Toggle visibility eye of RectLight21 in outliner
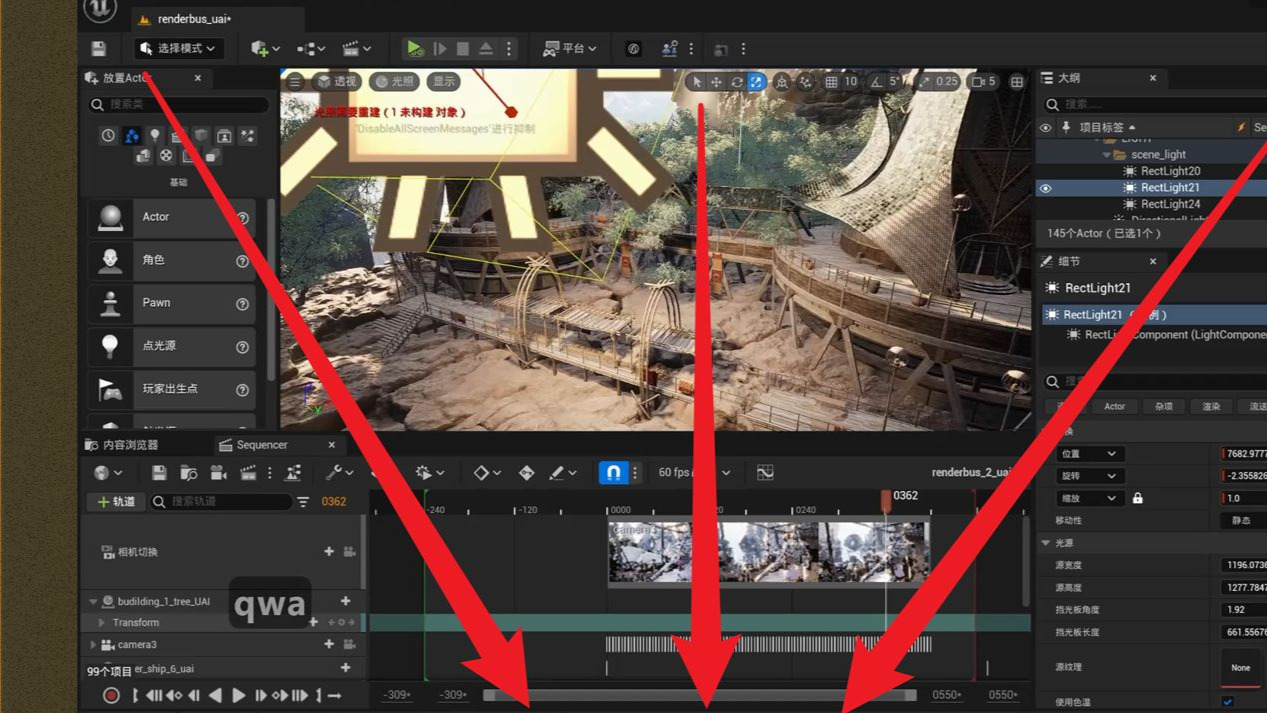Viewport: 1267px width, 713px height. (x=1046, y=188)
